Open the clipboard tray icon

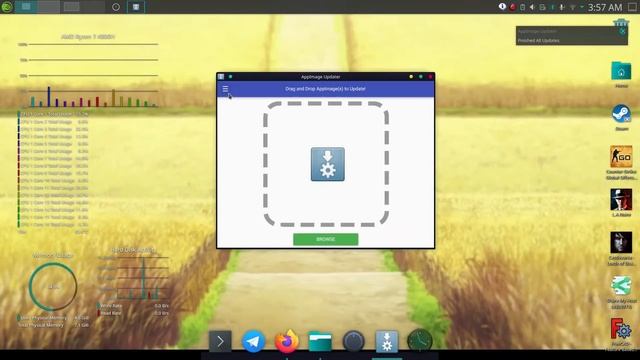click(522, 7)
